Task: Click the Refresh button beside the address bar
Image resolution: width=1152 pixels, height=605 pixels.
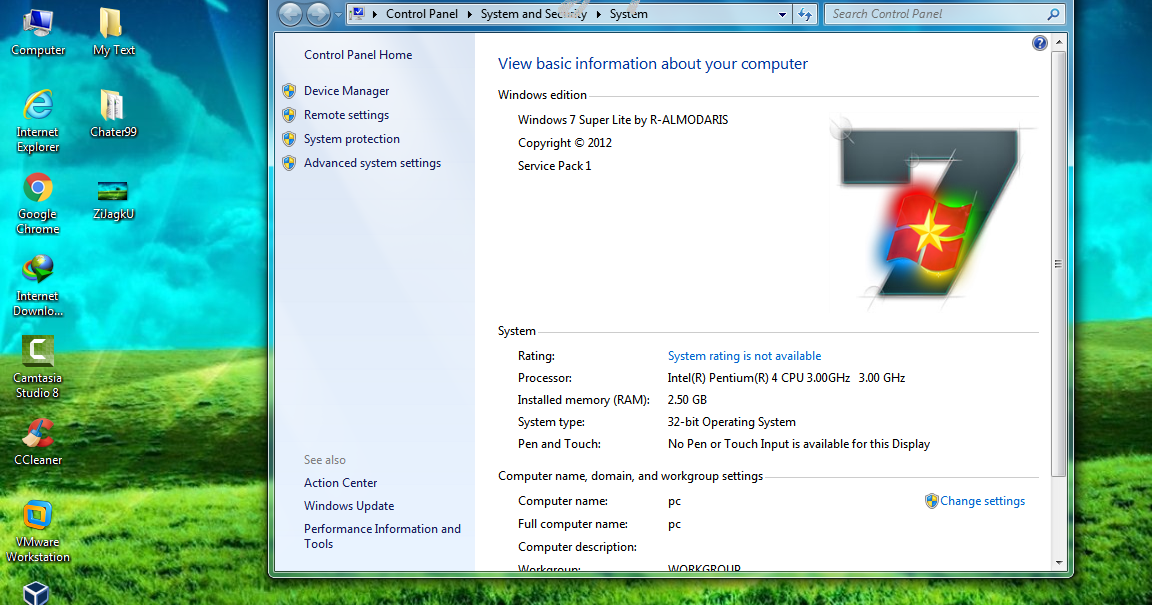Action: [805, 14]
